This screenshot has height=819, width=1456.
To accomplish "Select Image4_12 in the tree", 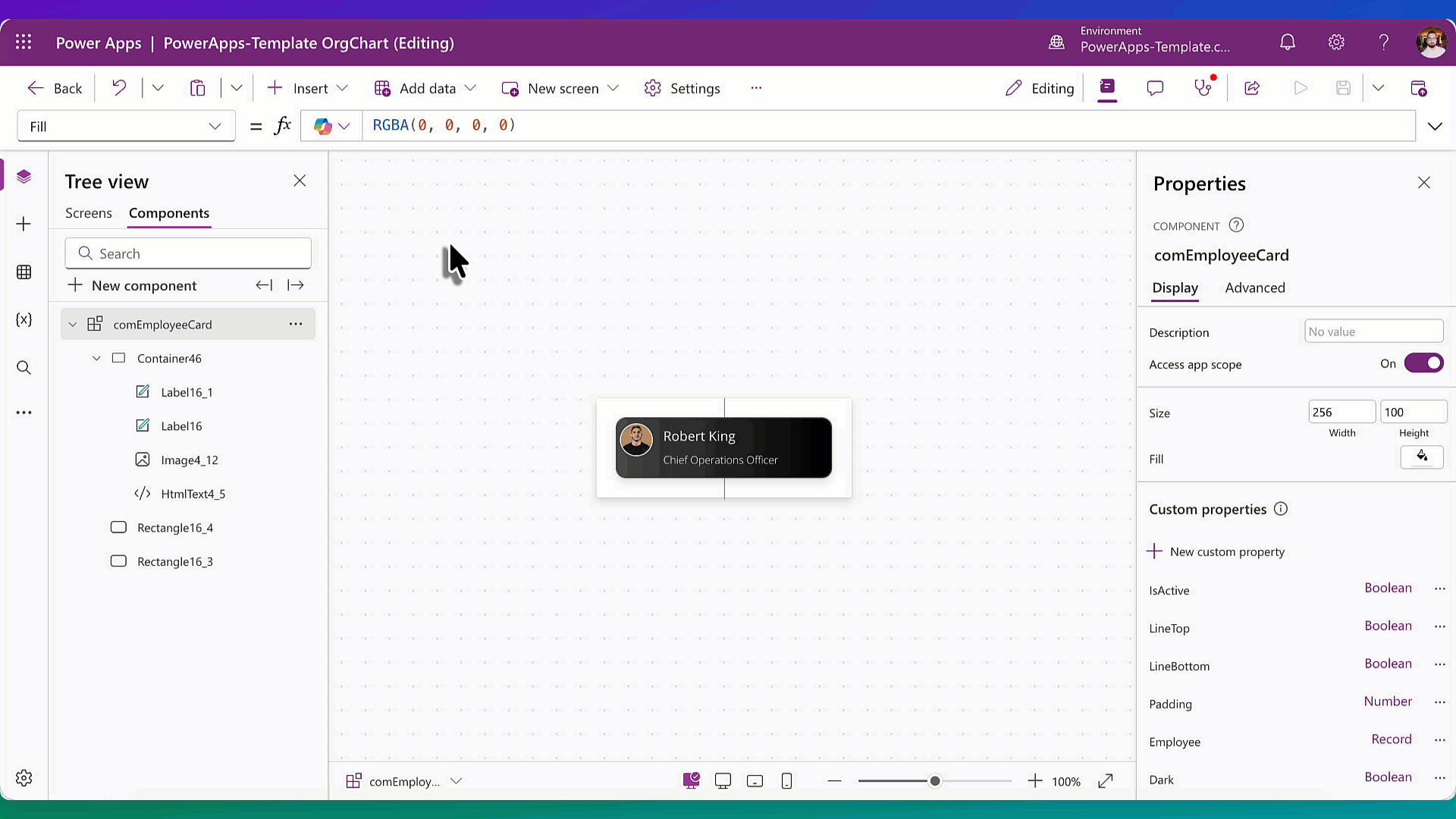I will click(189, 460).
